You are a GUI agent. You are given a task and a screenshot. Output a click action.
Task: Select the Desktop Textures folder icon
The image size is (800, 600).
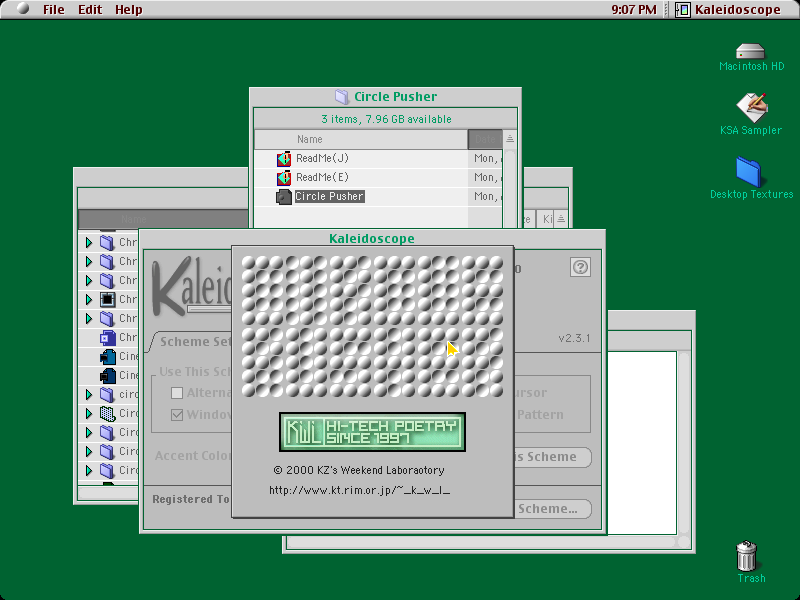tap(748, 172)
